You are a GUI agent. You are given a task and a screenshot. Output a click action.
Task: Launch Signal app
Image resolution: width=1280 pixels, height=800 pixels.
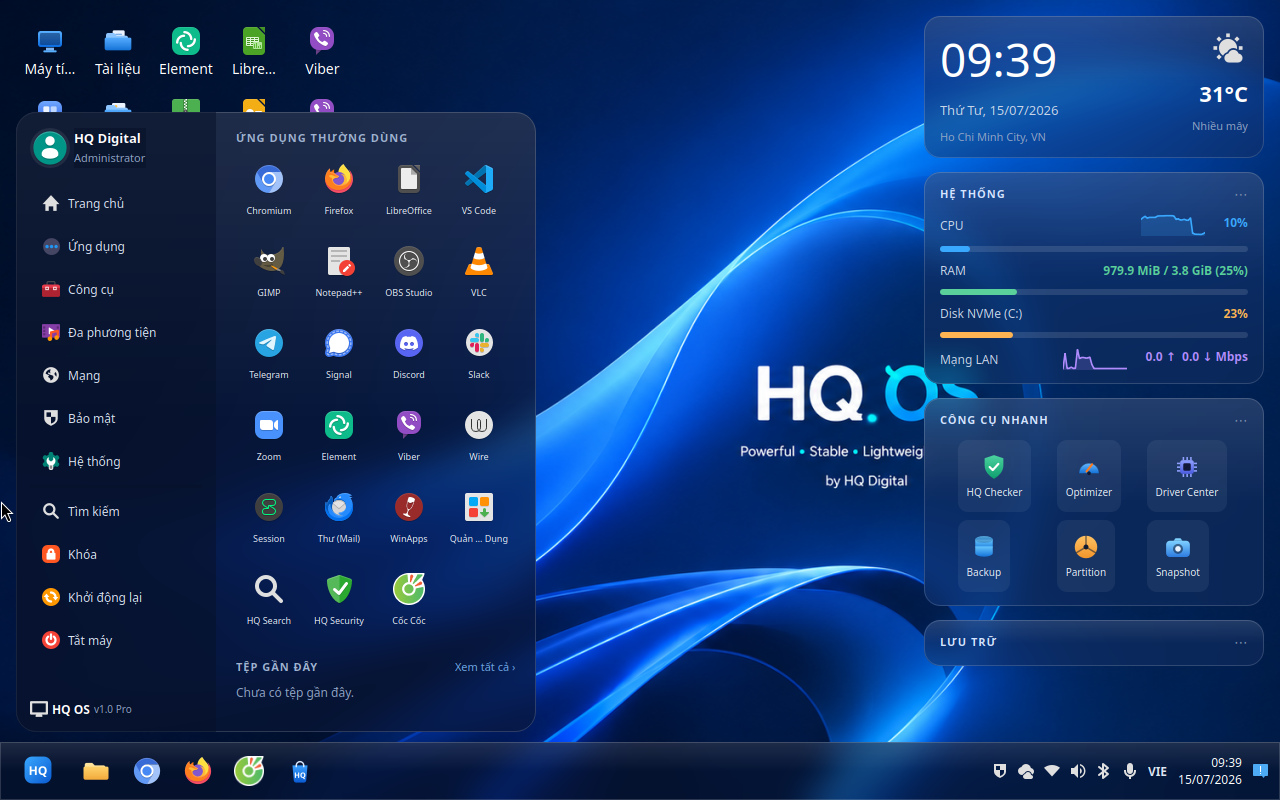coord(339,354)
